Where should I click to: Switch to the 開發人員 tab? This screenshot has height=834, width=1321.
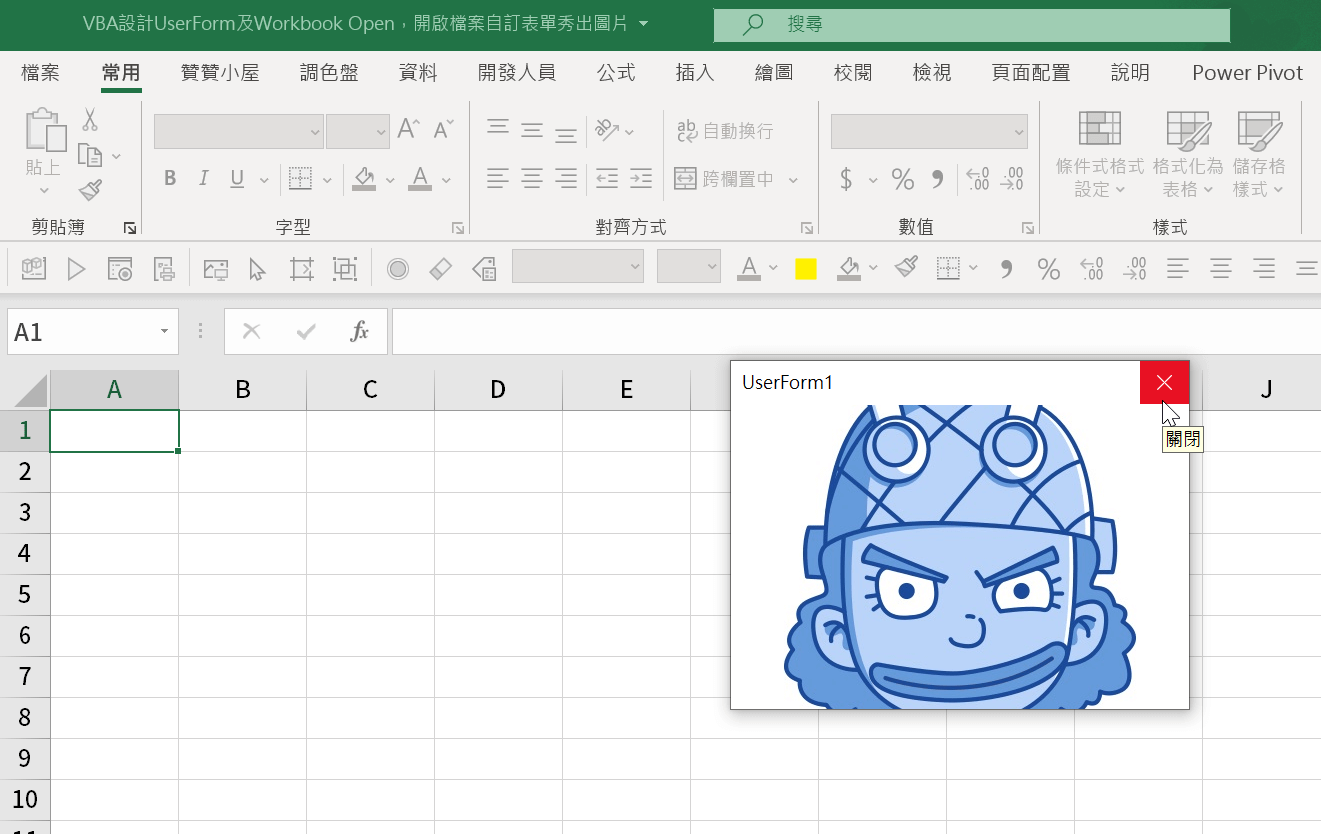pyautogui.click(x=516, y=73)
